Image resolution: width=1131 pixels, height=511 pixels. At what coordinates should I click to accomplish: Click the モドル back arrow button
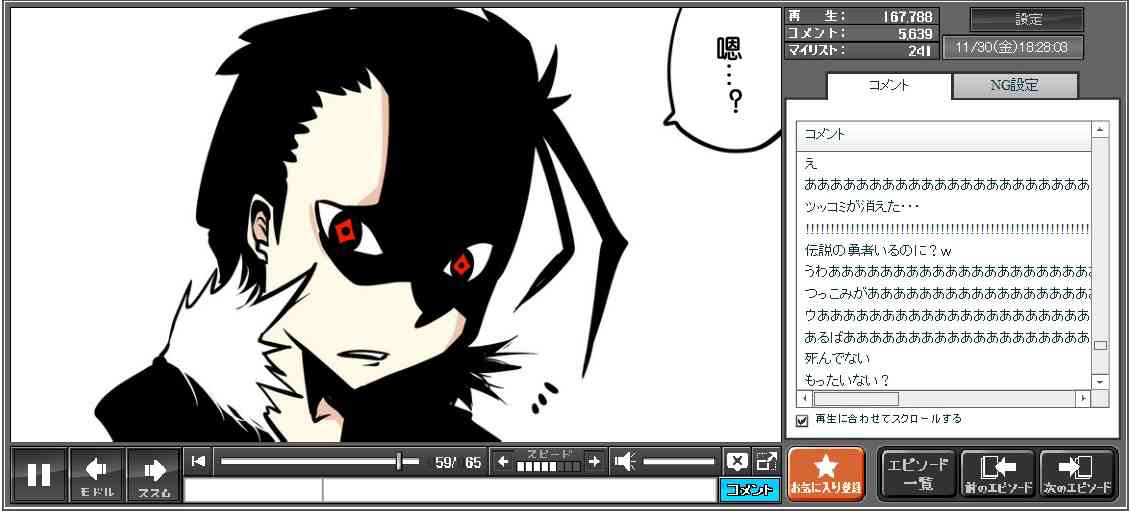pyautogui.click(x=97, y=474)
